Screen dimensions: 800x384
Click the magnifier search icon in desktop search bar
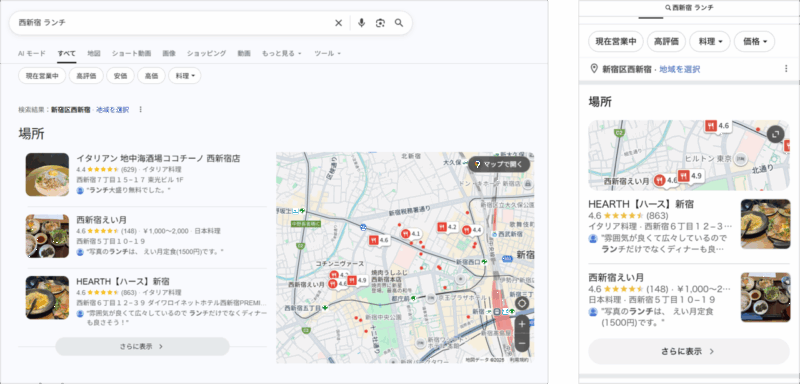click(x=399, y=23)
